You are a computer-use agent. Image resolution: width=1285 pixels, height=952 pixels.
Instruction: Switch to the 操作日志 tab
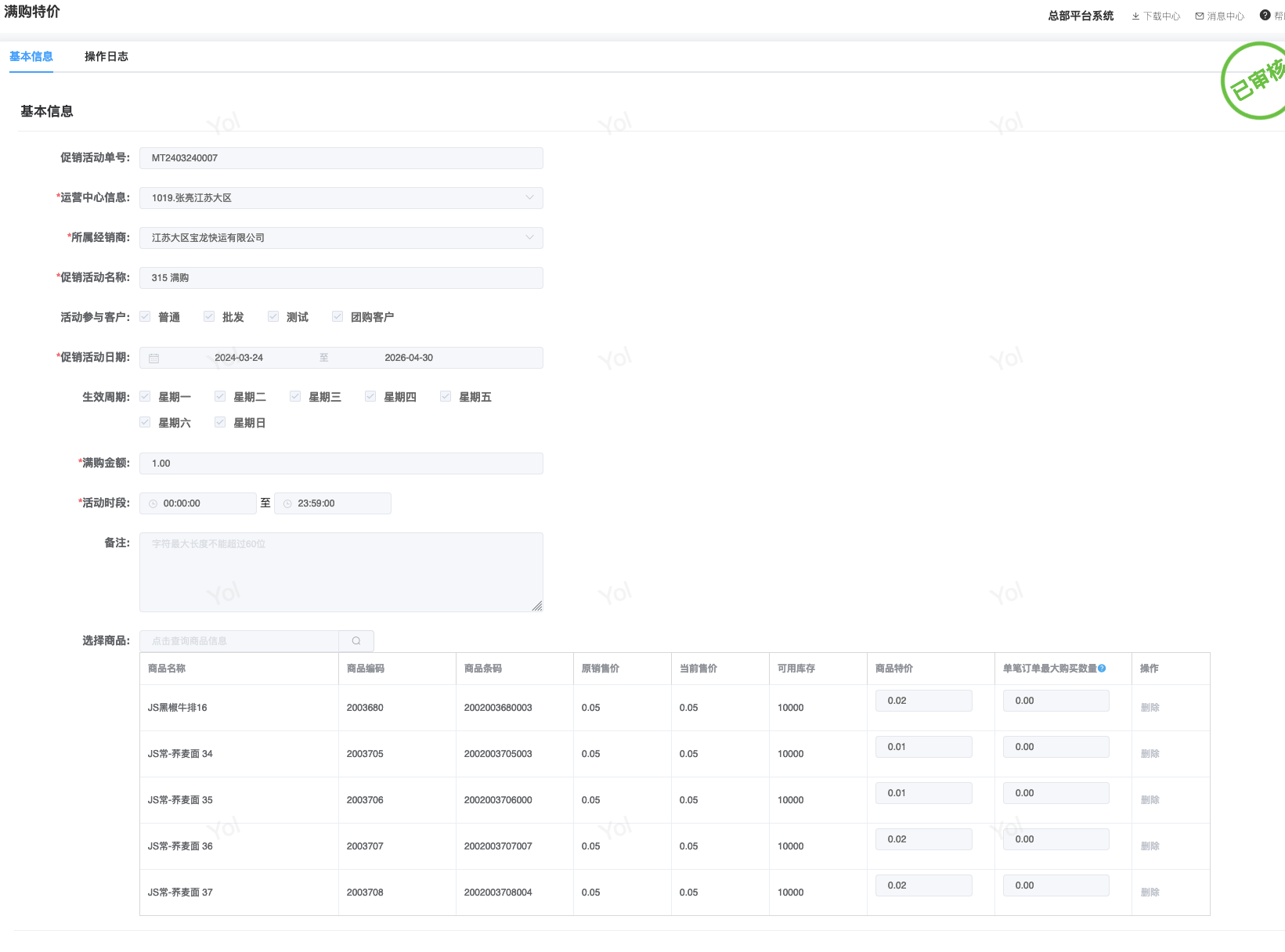pos(106,56)
